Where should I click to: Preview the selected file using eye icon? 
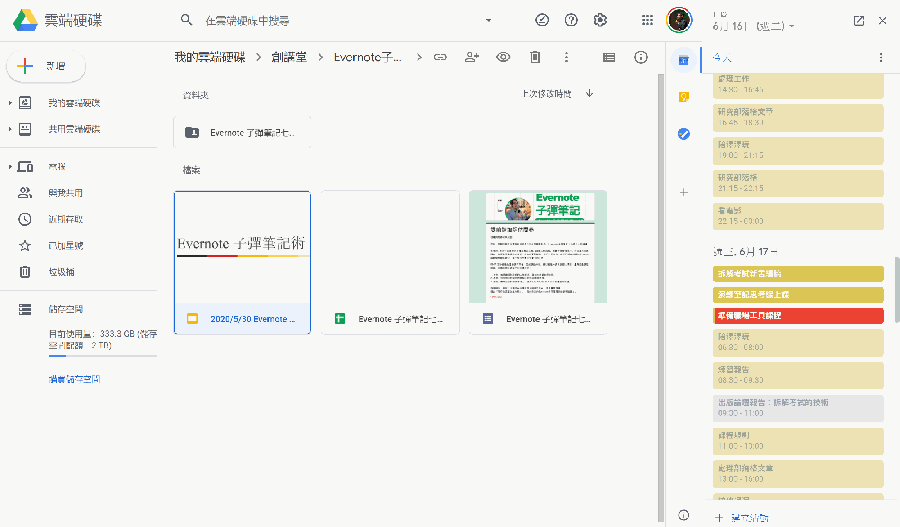[503, 57]
